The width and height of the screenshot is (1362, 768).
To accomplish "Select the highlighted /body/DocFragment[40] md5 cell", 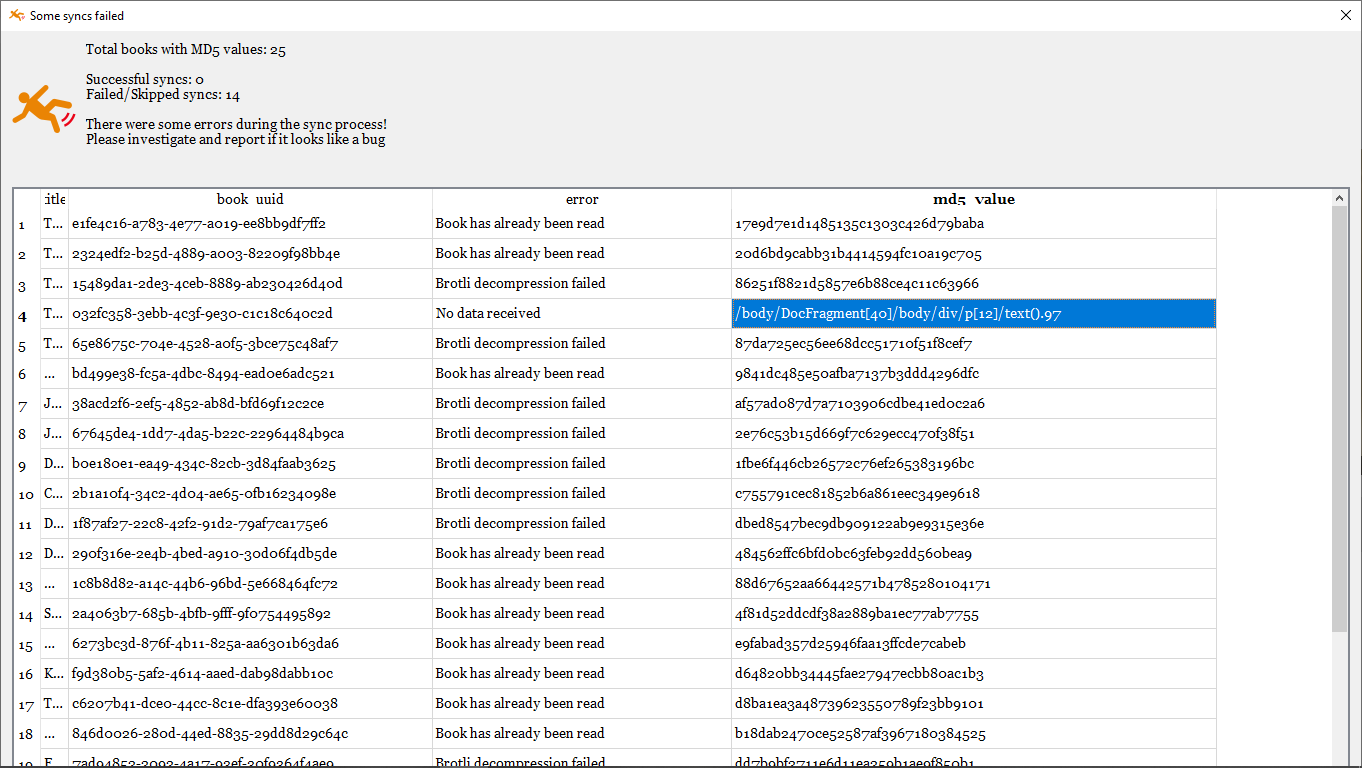I will (x=974, y=314).
